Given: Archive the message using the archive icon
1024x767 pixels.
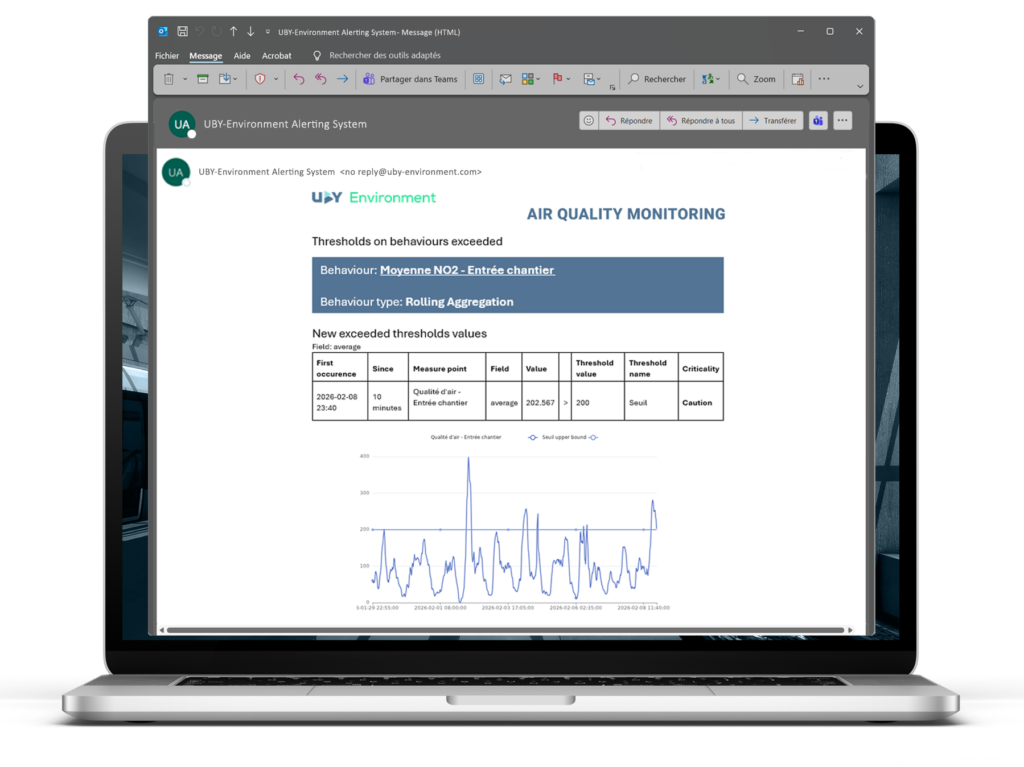Looking at the screenshot, I should [202, 79].
